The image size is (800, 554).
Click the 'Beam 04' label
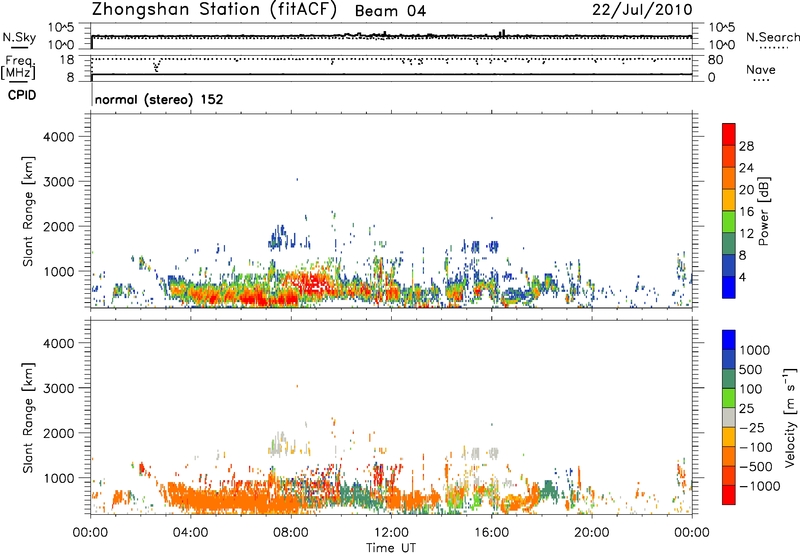tap(390, 11)
